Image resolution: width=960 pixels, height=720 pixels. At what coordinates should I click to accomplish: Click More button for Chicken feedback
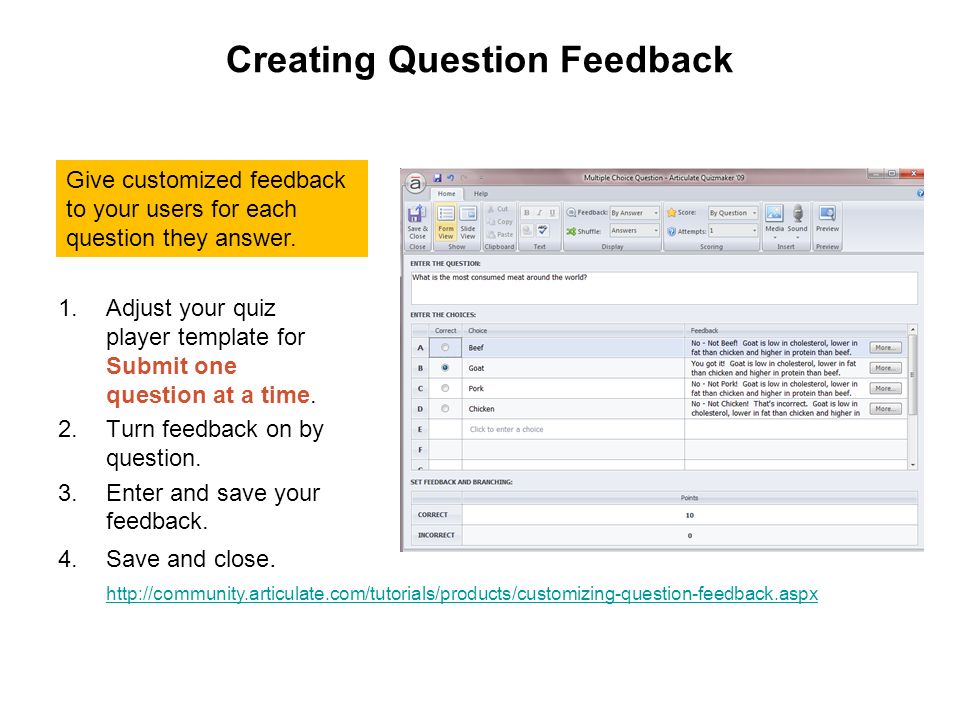[x=885, y=408]
